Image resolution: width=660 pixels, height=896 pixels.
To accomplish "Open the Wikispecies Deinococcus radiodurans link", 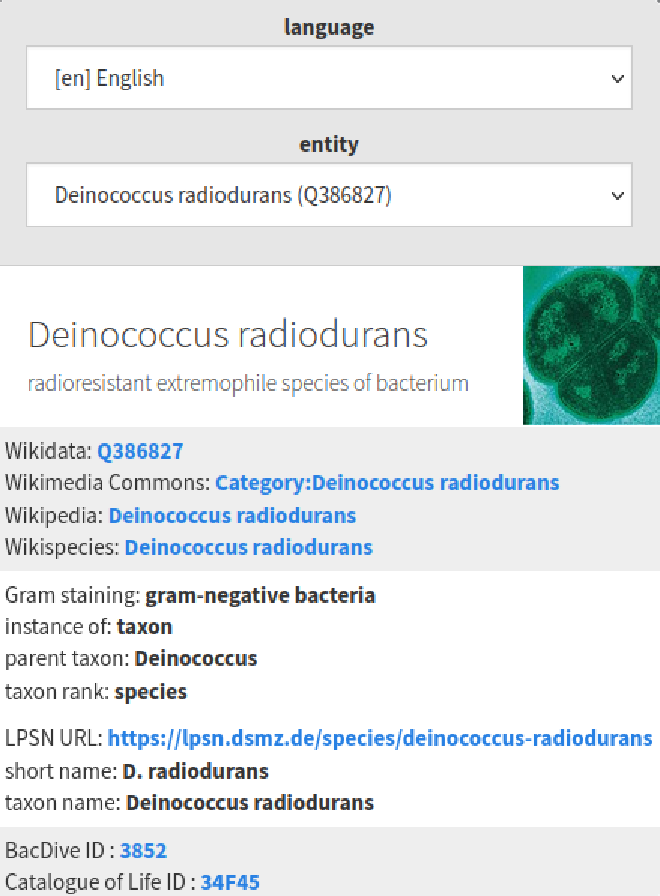I will tap(248, 547).
